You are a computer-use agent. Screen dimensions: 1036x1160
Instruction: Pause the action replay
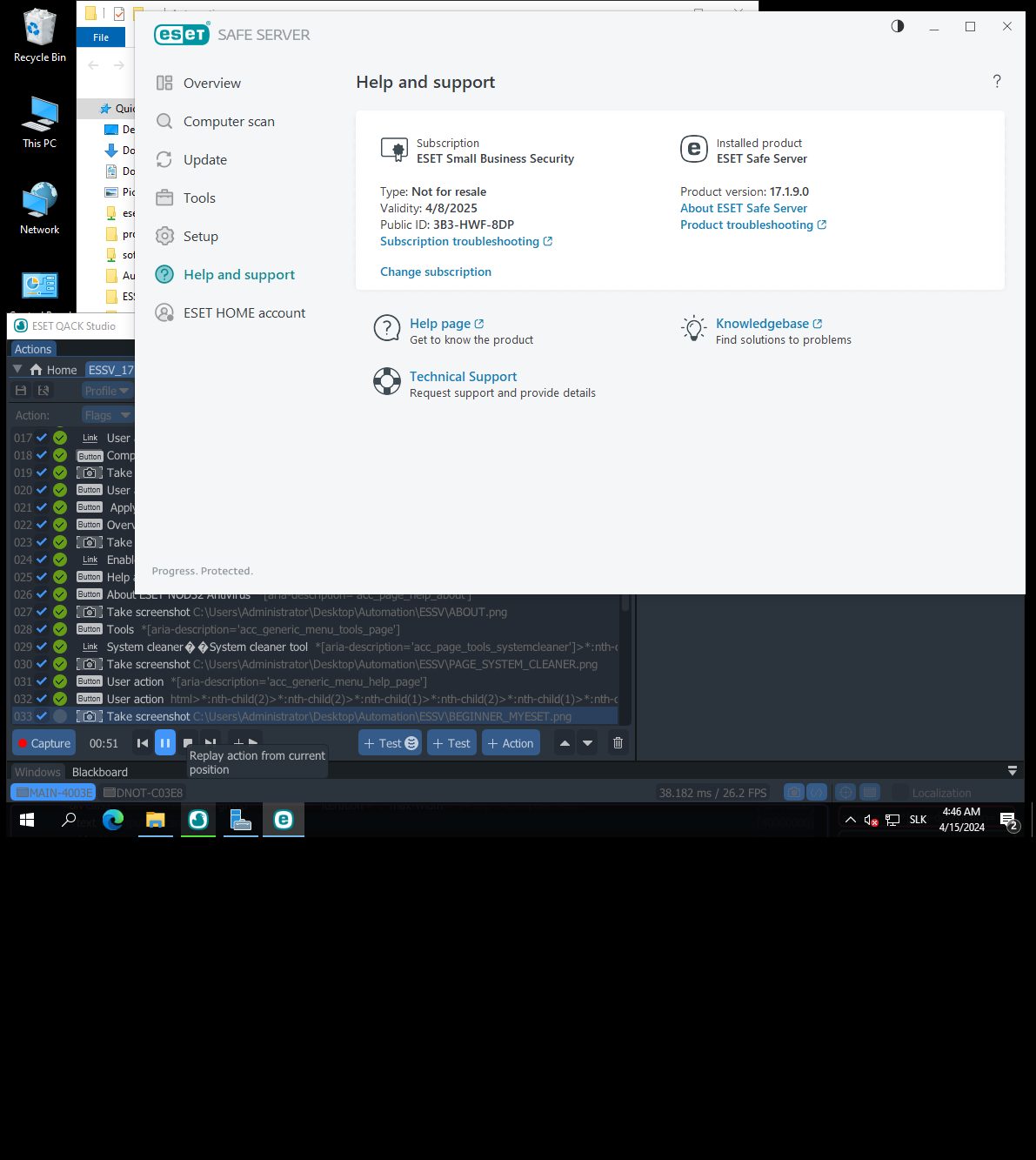[165, 743]
